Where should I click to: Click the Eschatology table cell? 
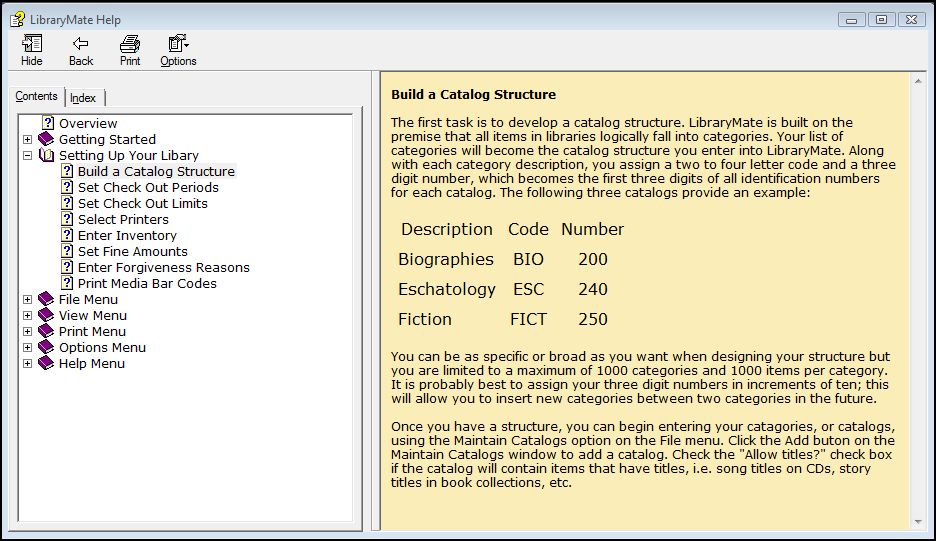coord(447,289)
